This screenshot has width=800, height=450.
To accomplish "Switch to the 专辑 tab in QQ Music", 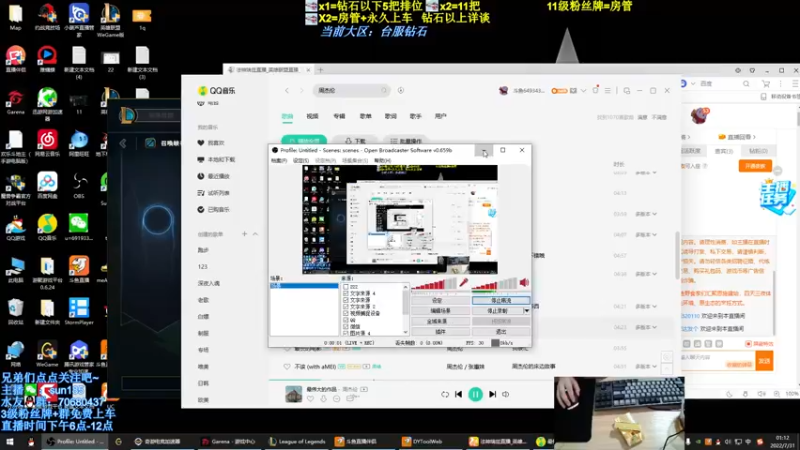I will click(x=339, y=116).
